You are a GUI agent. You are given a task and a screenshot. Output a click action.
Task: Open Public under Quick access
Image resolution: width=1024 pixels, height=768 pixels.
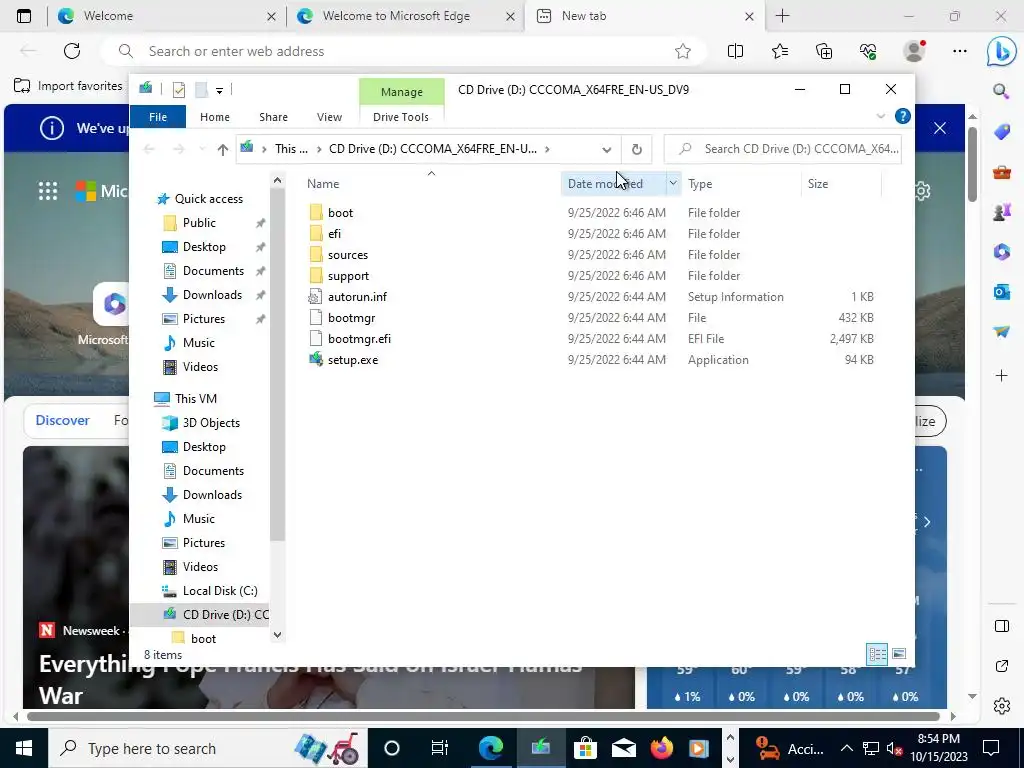199,223
